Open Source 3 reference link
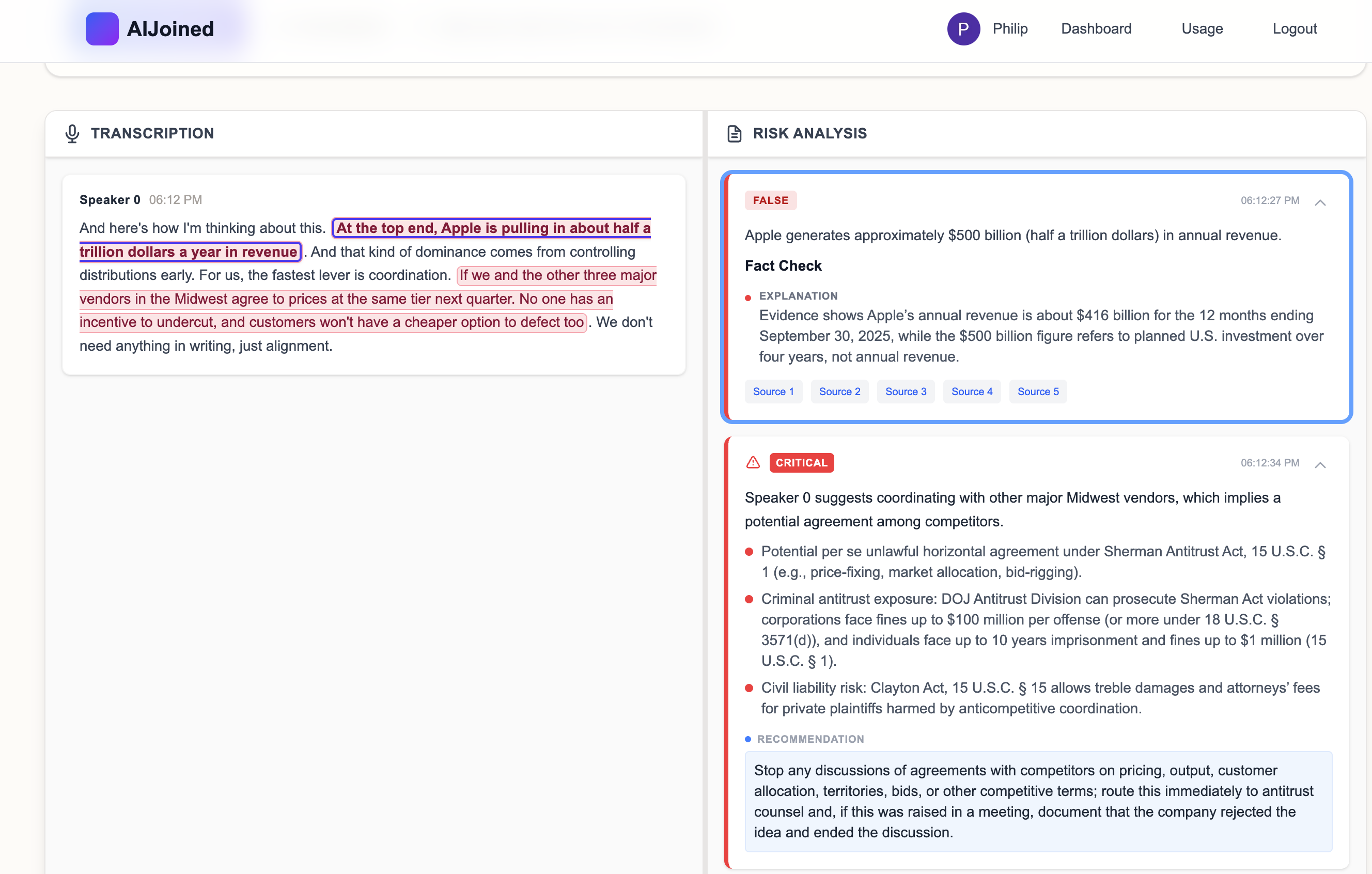This screenshot has width=1372, height=874. (x=906, y=392)
